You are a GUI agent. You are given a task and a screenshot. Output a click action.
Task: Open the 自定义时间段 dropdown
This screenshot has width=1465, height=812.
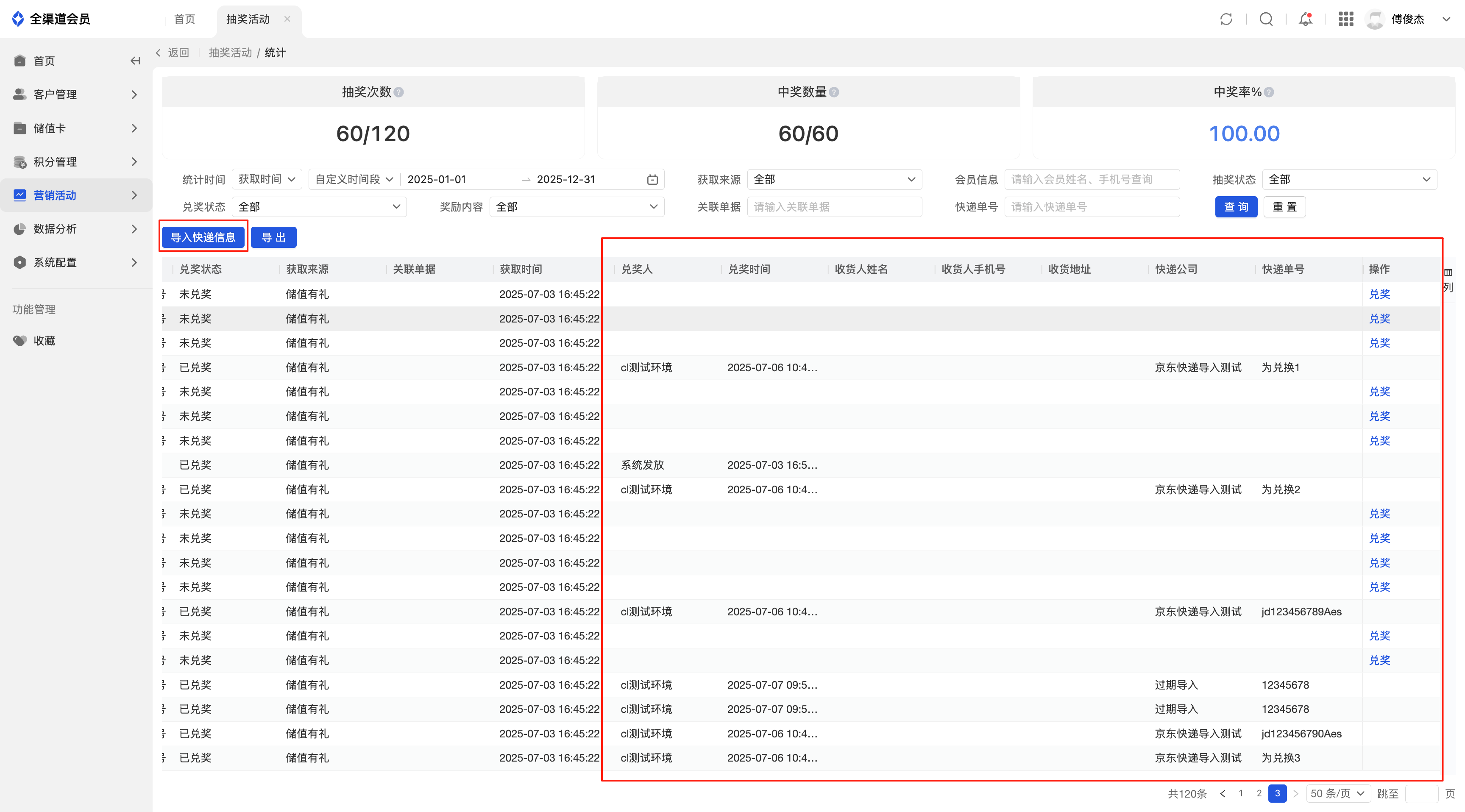coord(354,180)
